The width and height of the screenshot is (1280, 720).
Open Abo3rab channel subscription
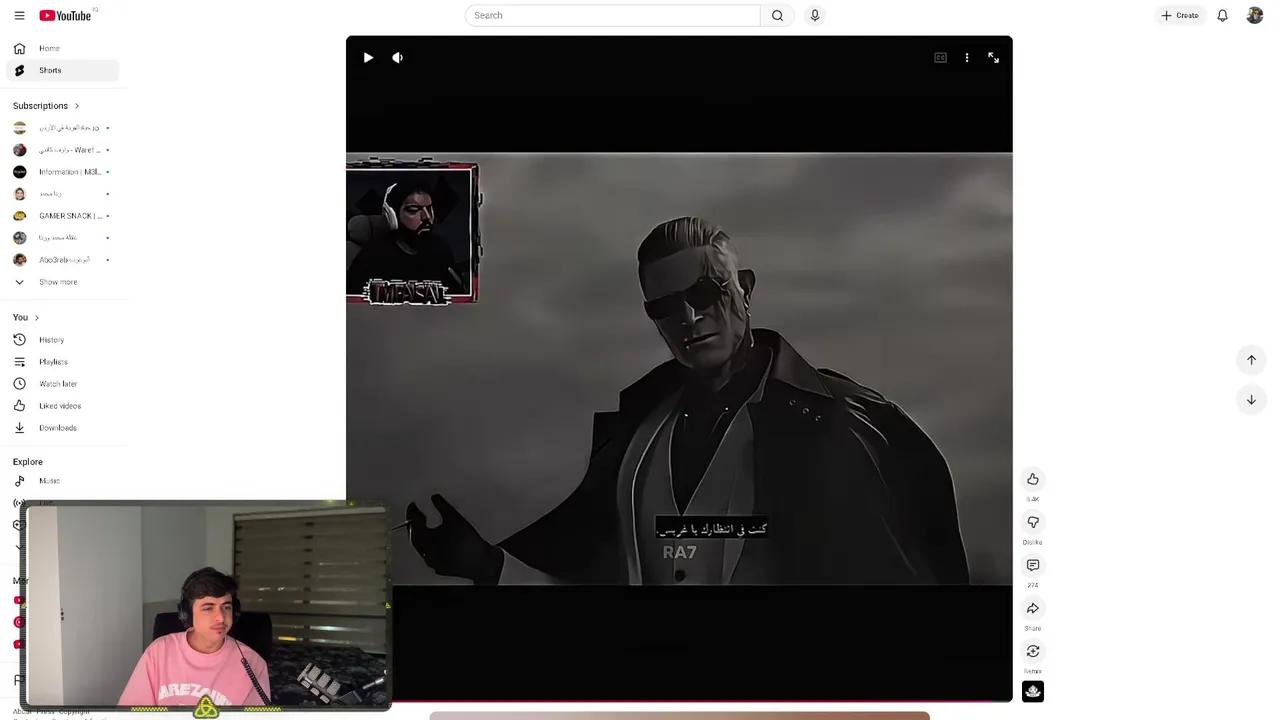63,260
